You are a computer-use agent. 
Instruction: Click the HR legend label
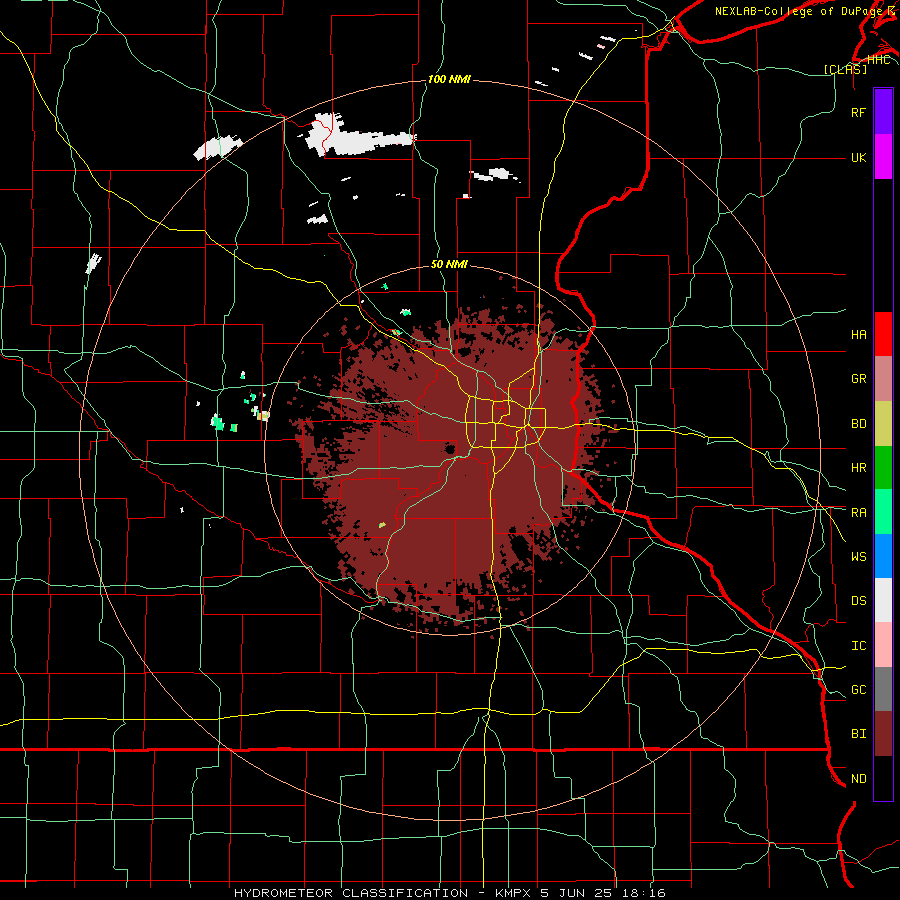pos(858,468)
